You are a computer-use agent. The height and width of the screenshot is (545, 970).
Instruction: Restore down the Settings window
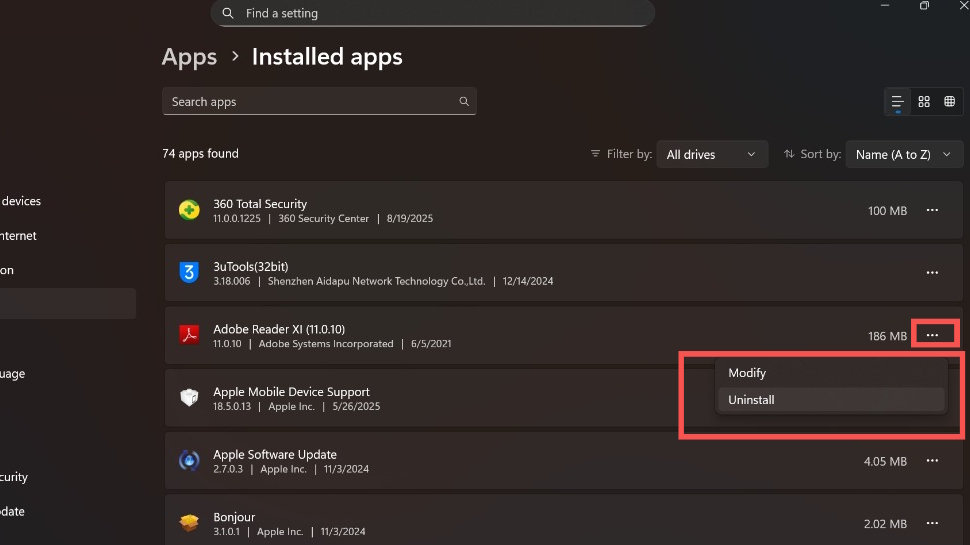[924, 6]
